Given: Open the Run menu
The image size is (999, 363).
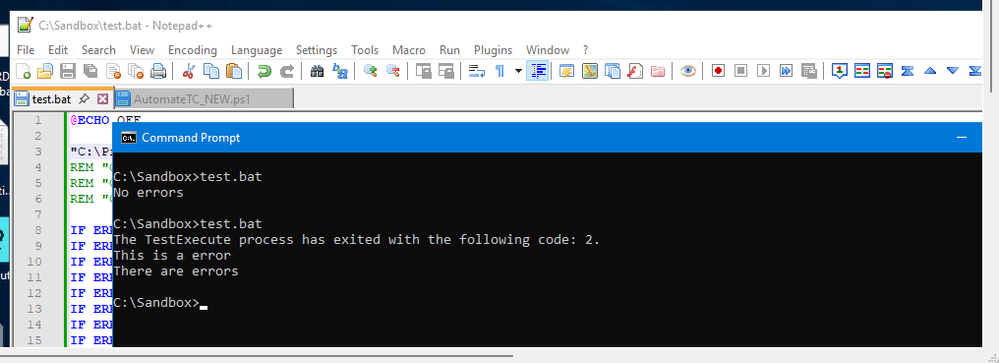Looking at the screenshot, I should [450, 50].
